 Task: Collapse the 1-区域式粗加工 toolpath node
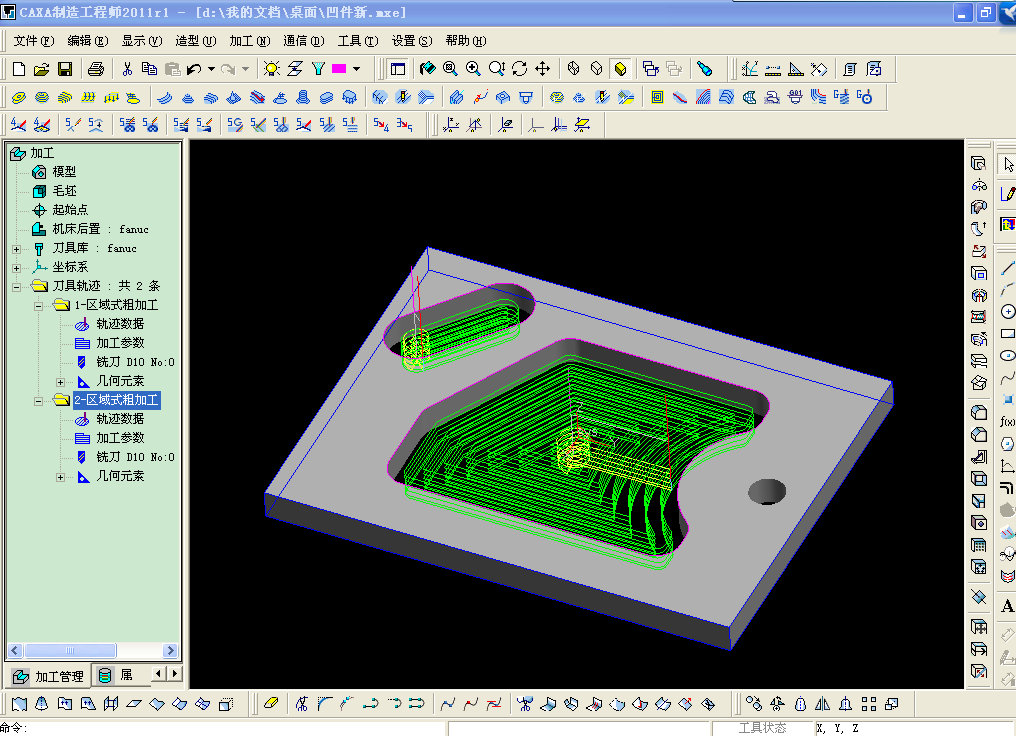pos(38,305)
